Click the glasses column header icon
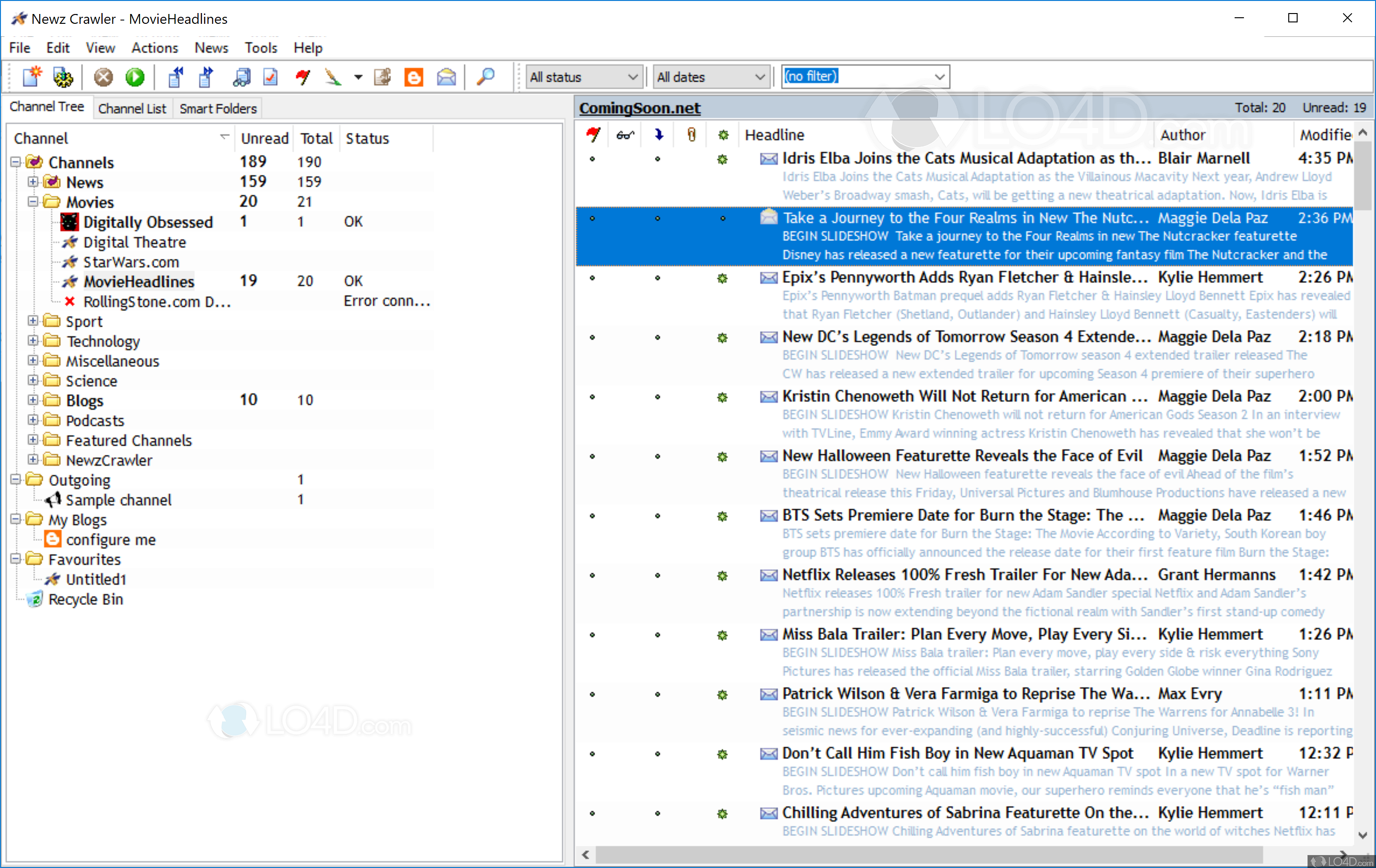This screenshot has width=1376, height=868. click(x=625, y=135)
